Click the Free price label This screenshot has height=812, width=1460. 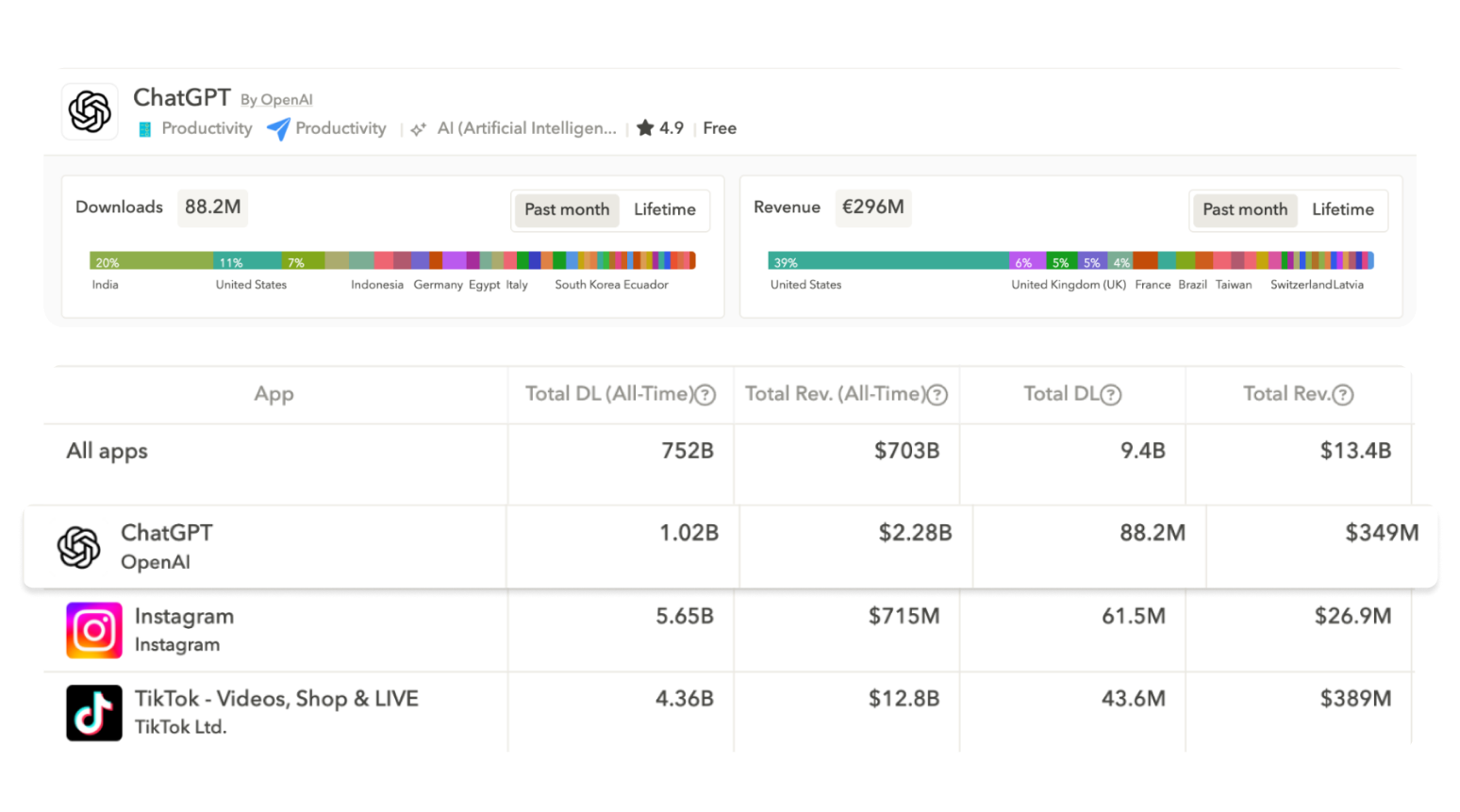coord(720,128)
